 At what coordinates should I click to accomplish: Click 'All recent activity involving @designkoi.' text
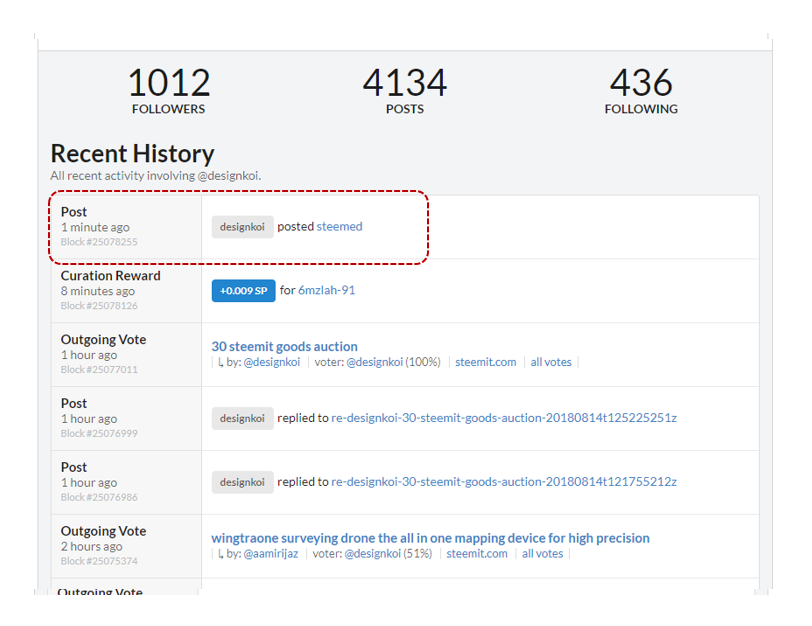pos(155,176)
